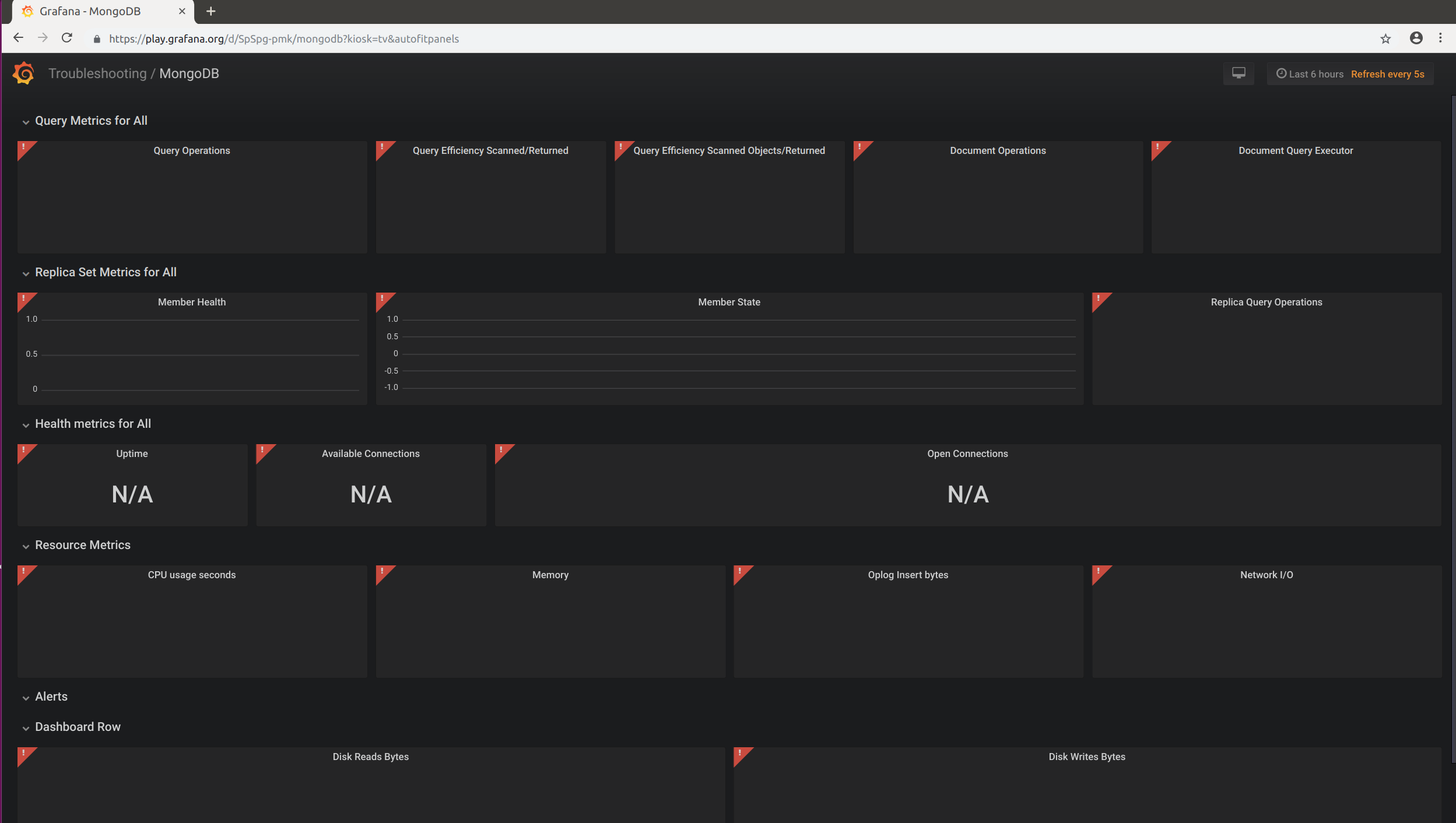Enable TV cycle view via monitor icon
This screenshot has width=1456, height=823.
pos(1238,73)
